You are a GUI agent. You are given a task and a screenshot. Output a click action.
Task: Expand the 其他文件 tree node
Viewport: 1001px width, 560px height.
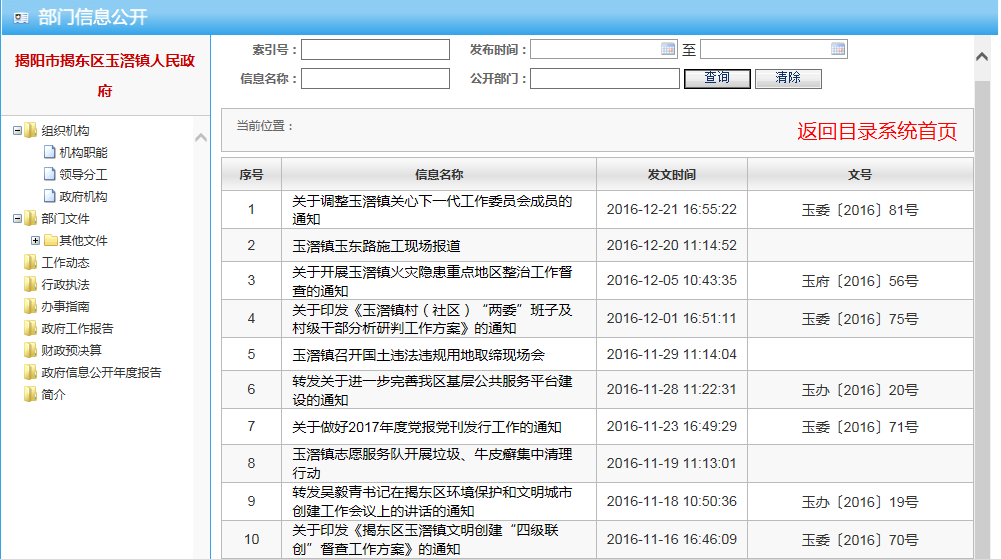[x=35, y=241]
